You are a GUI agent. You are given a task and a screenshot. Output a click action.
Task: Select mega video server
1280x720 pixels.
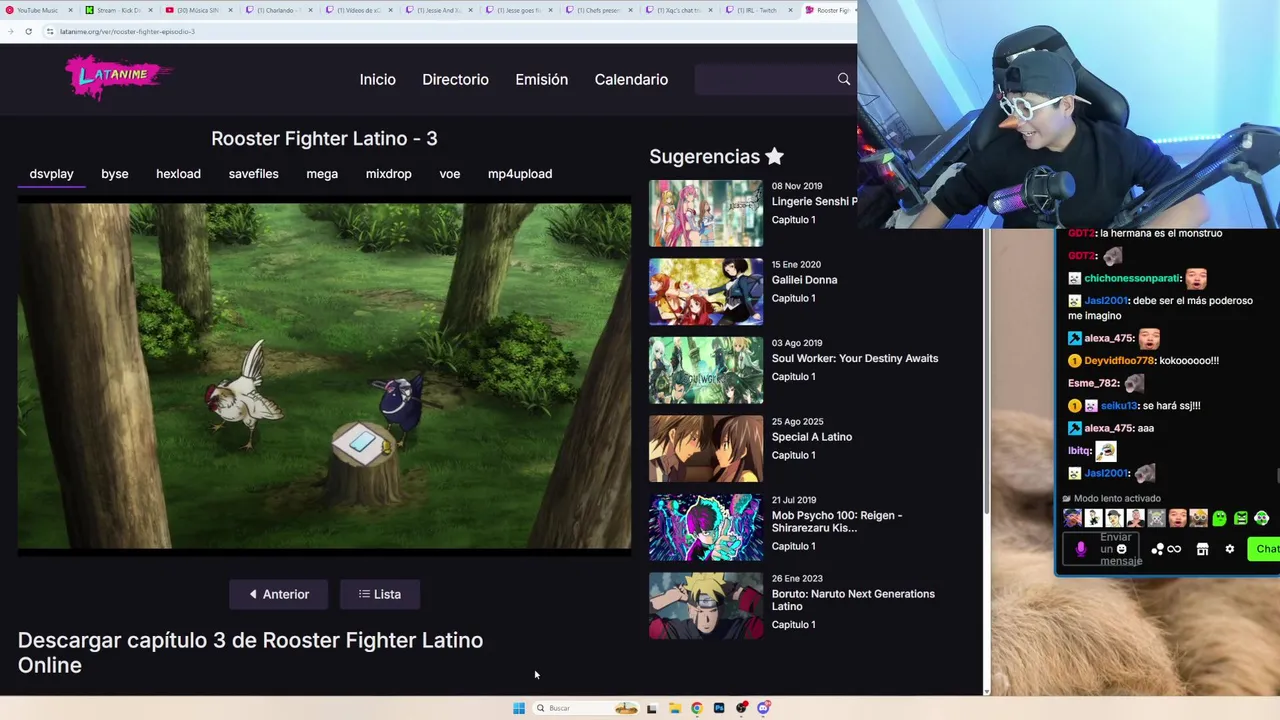[x=322, y=174]
